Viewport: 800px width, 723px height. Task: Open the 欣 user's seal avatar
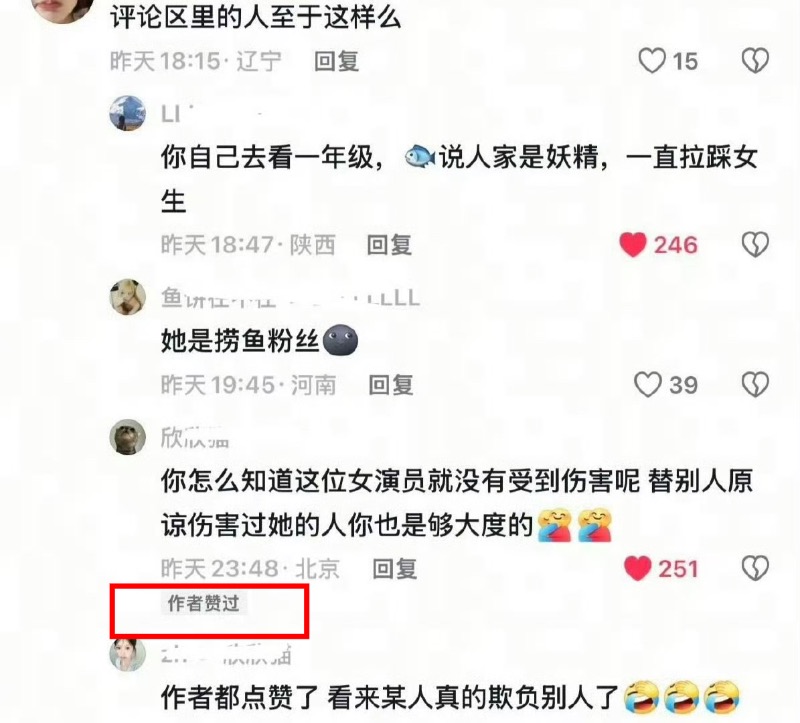[128, 437]
